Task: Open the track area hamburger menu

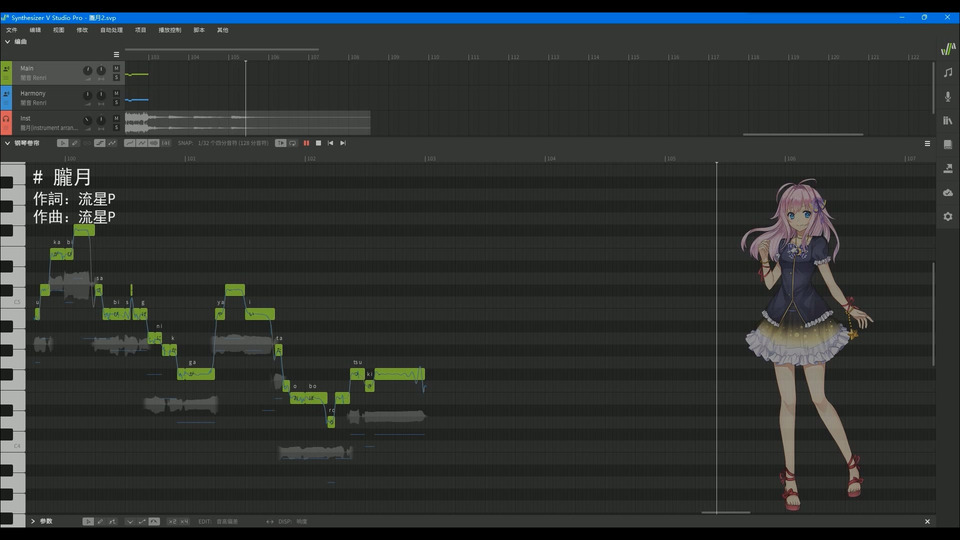Action: pos(116,54)
